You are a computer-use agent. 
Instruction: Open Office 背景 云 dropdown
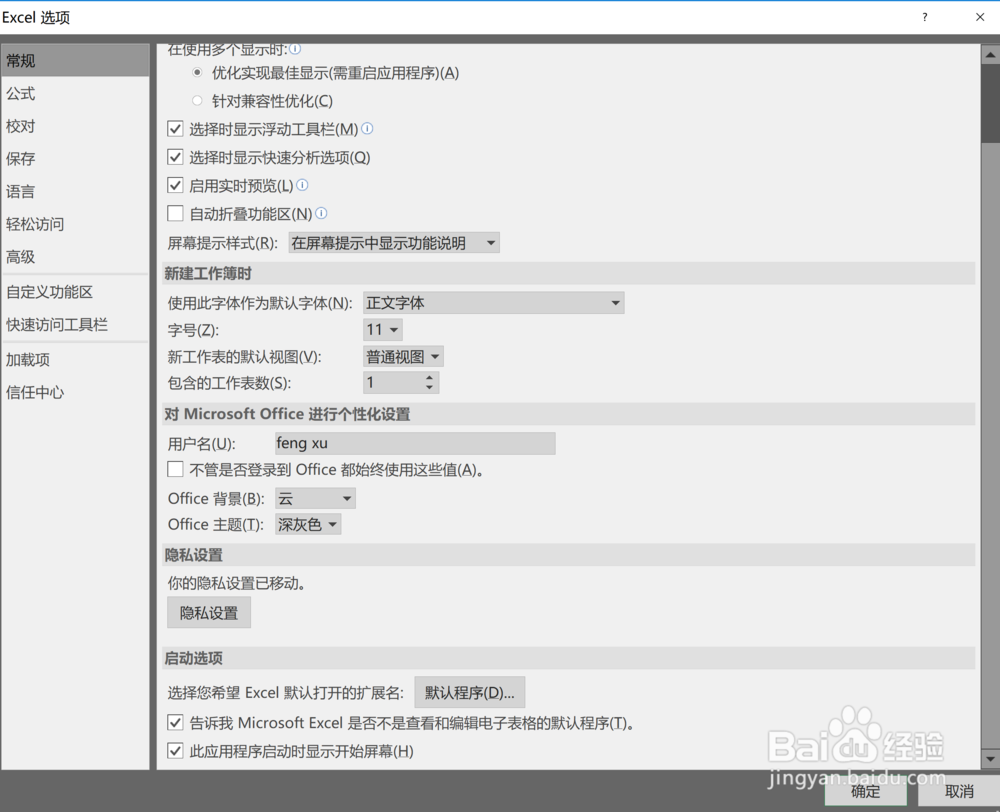(x=315, y=498)
